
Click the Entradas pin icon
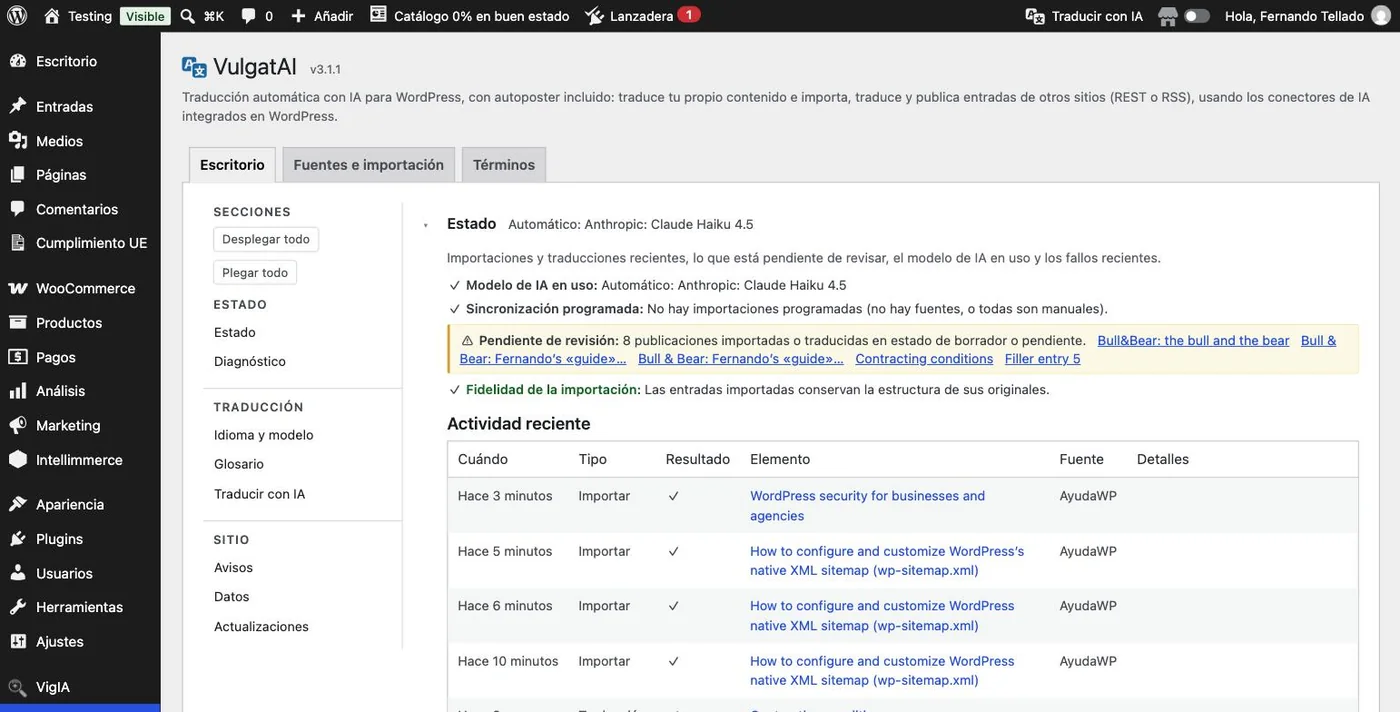[x=18, y=106]
